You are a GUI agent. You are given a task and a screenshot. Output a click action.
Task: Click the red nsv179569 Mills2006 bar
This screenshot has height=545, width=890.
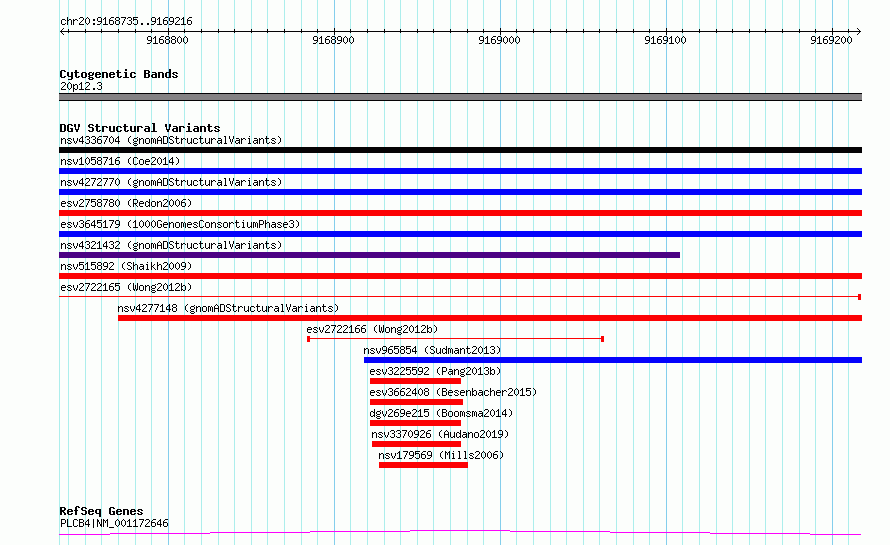pyautogui.click(x=423, y=465)
